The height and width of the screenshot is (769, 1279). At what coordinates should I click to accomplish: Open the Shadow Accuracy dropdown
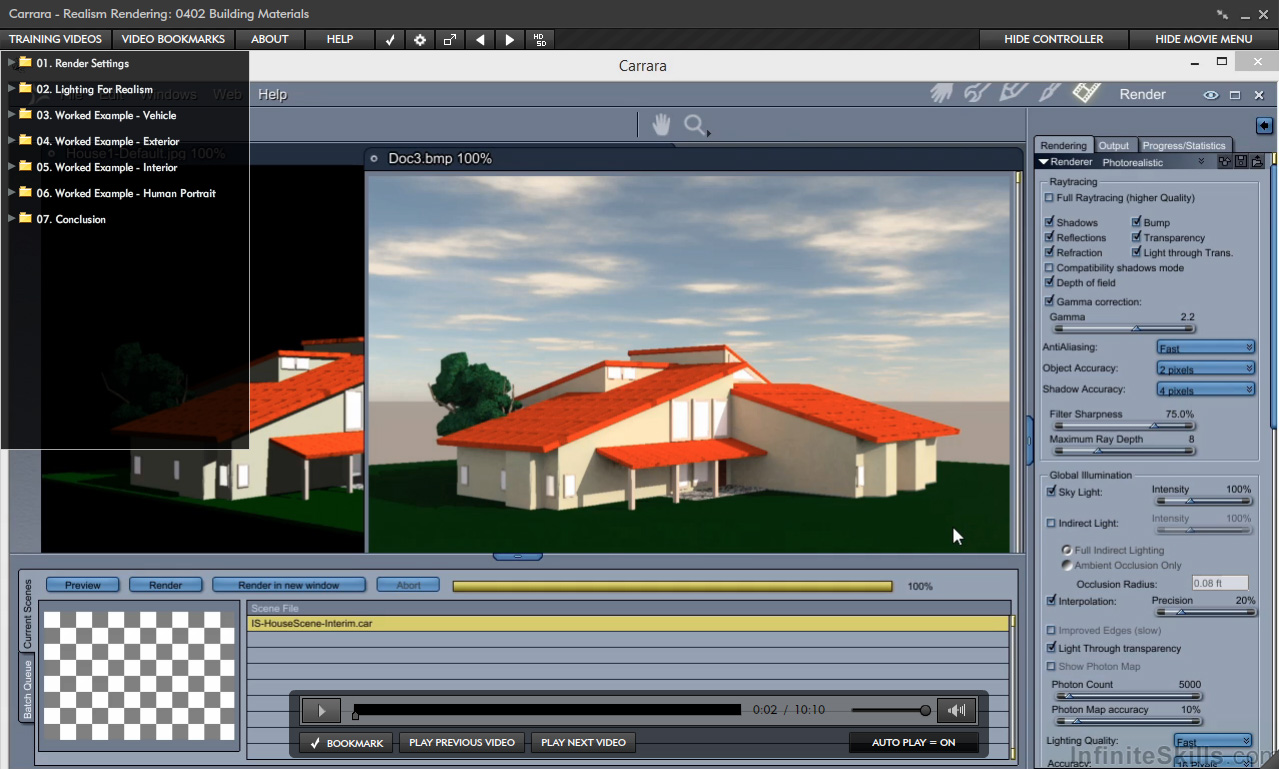(1205, 389)
